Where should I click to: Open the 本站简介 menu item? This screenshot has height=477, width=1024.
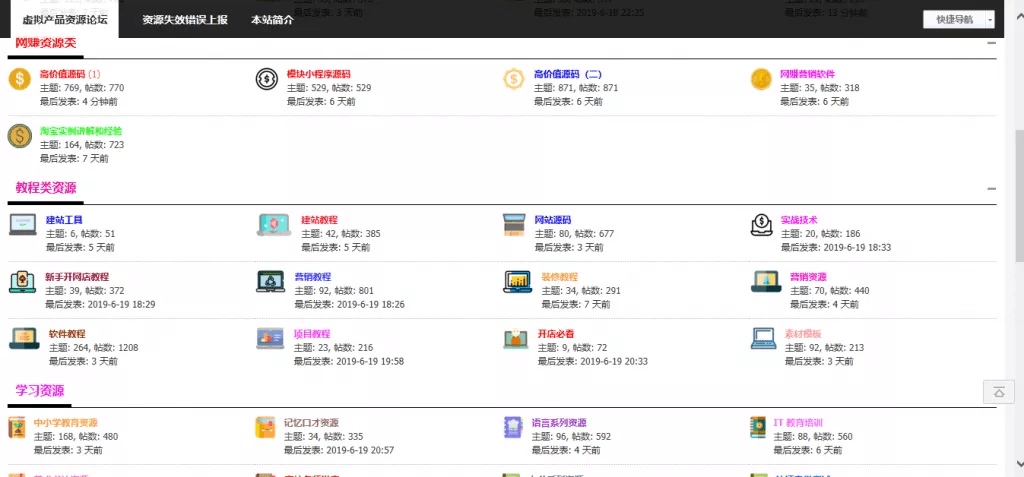tap(272, 20)
